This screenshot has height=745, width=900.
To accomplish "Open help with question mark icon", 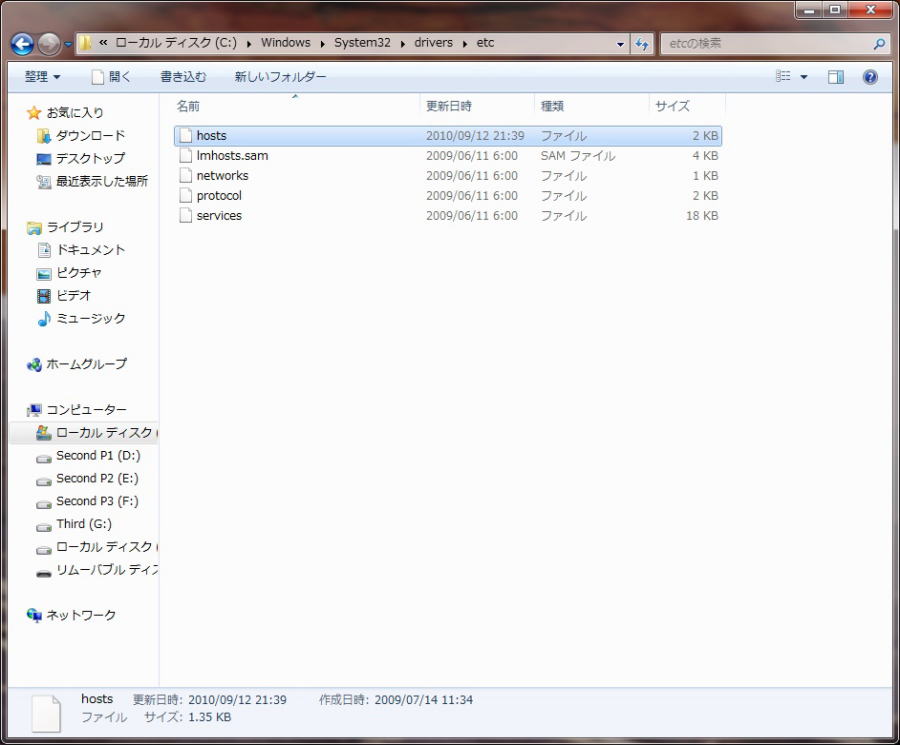I will (870, 77).
